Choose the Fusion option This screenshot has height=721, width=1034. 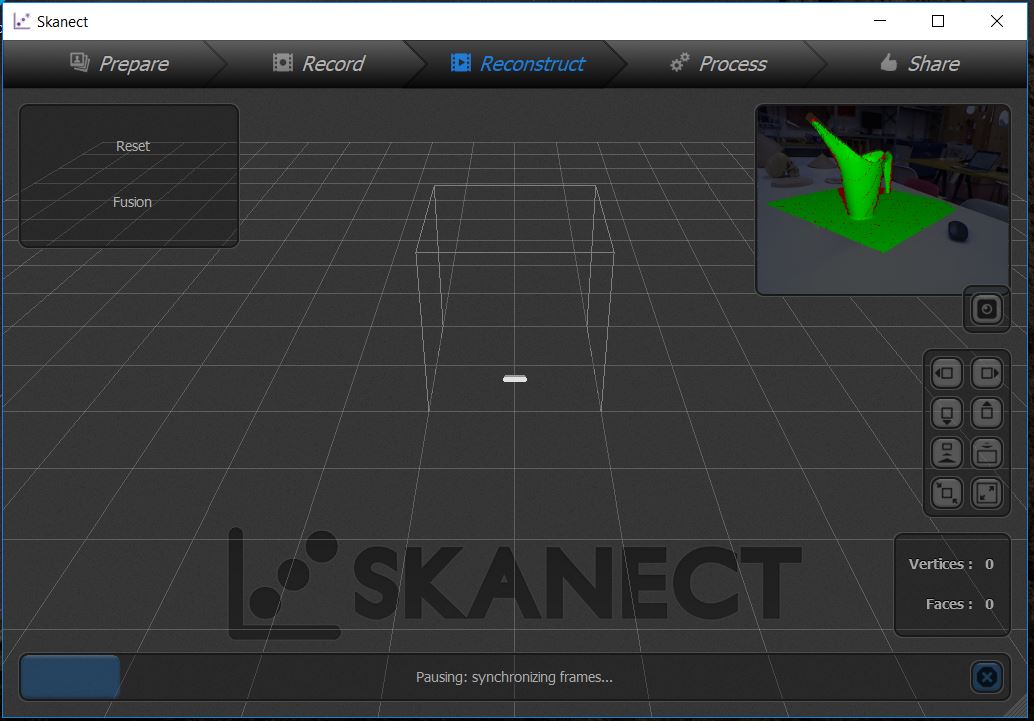tap(132, 202)
